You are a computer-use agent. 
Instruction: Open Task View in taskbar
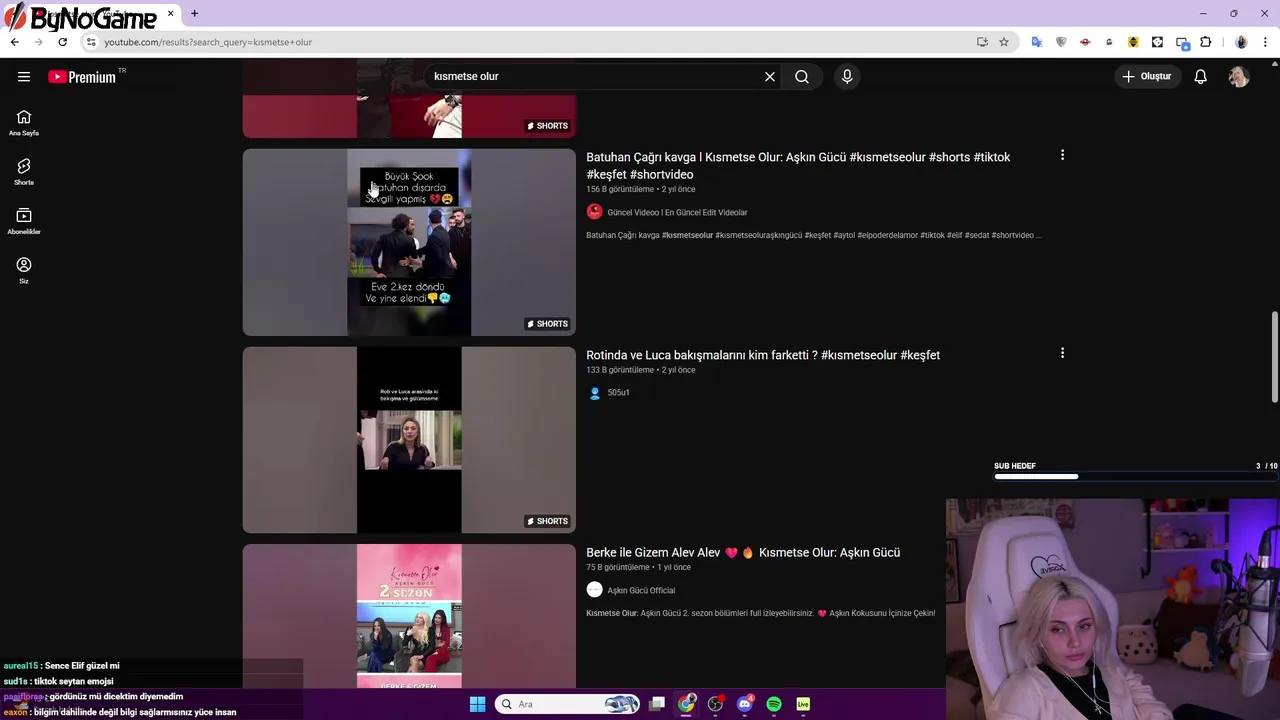point(657,704)
